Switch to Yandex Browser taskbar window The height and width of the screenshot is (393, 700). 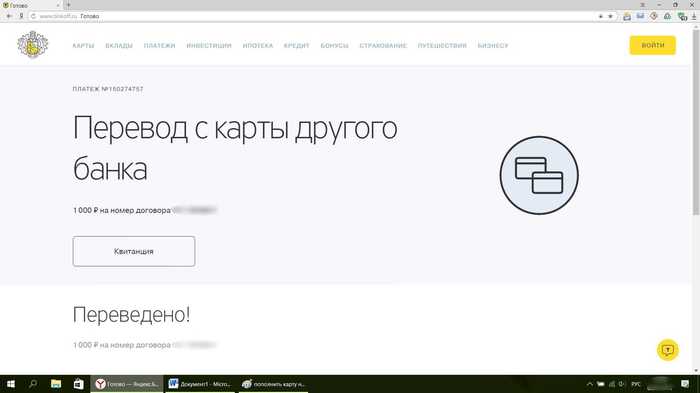127,384
